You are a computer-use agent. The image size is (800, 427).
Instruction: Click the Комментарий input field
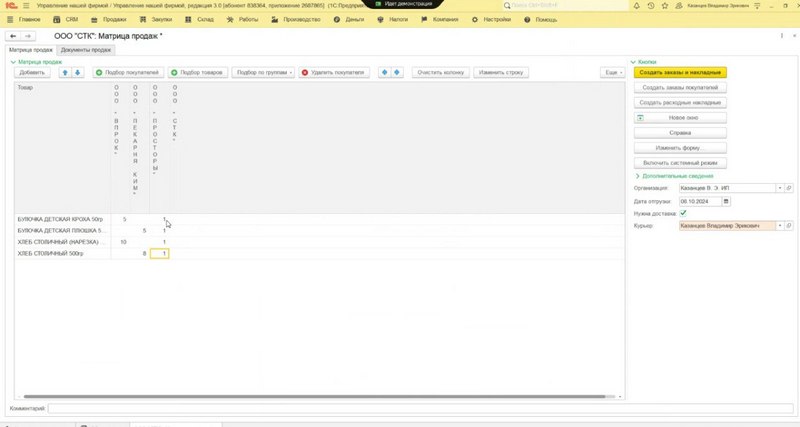(420, 409)
